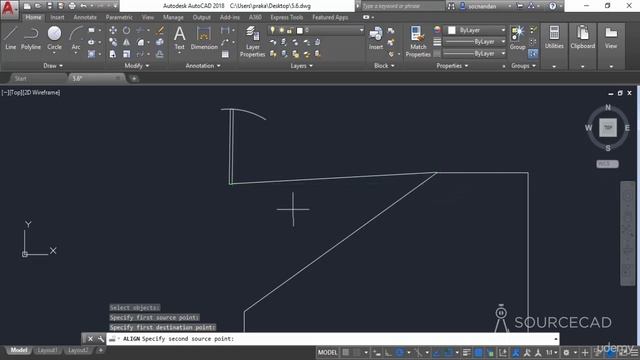The width and height of the screenshot is (640, 360).
Task: Open the annotation scale 1:1 dropdown
Action: (552, 352)
